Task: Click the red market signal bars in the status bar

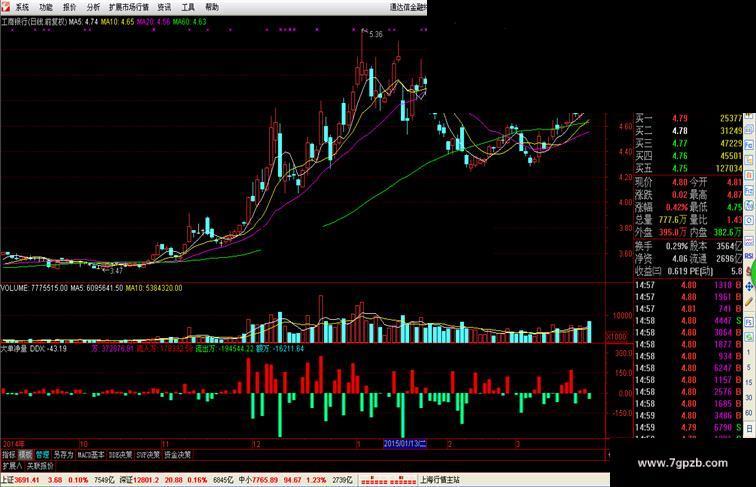Action: coord(389,480)
